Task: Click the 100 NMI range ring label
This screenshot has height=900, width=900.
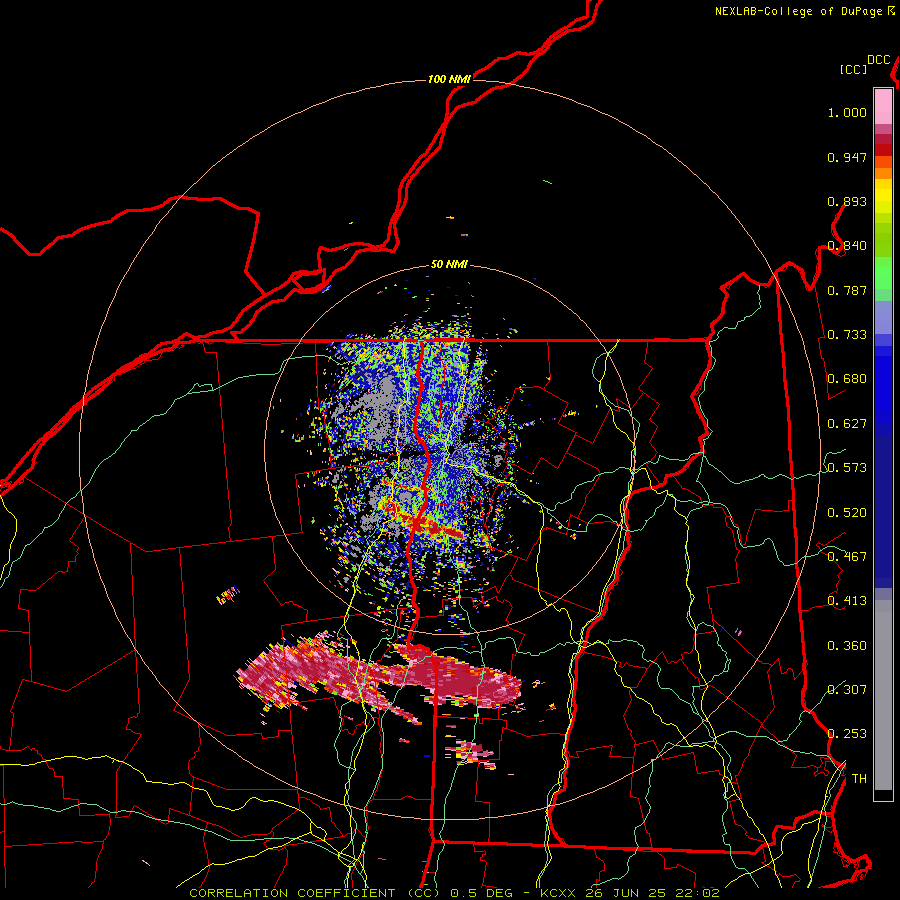Action: point(449,79)
